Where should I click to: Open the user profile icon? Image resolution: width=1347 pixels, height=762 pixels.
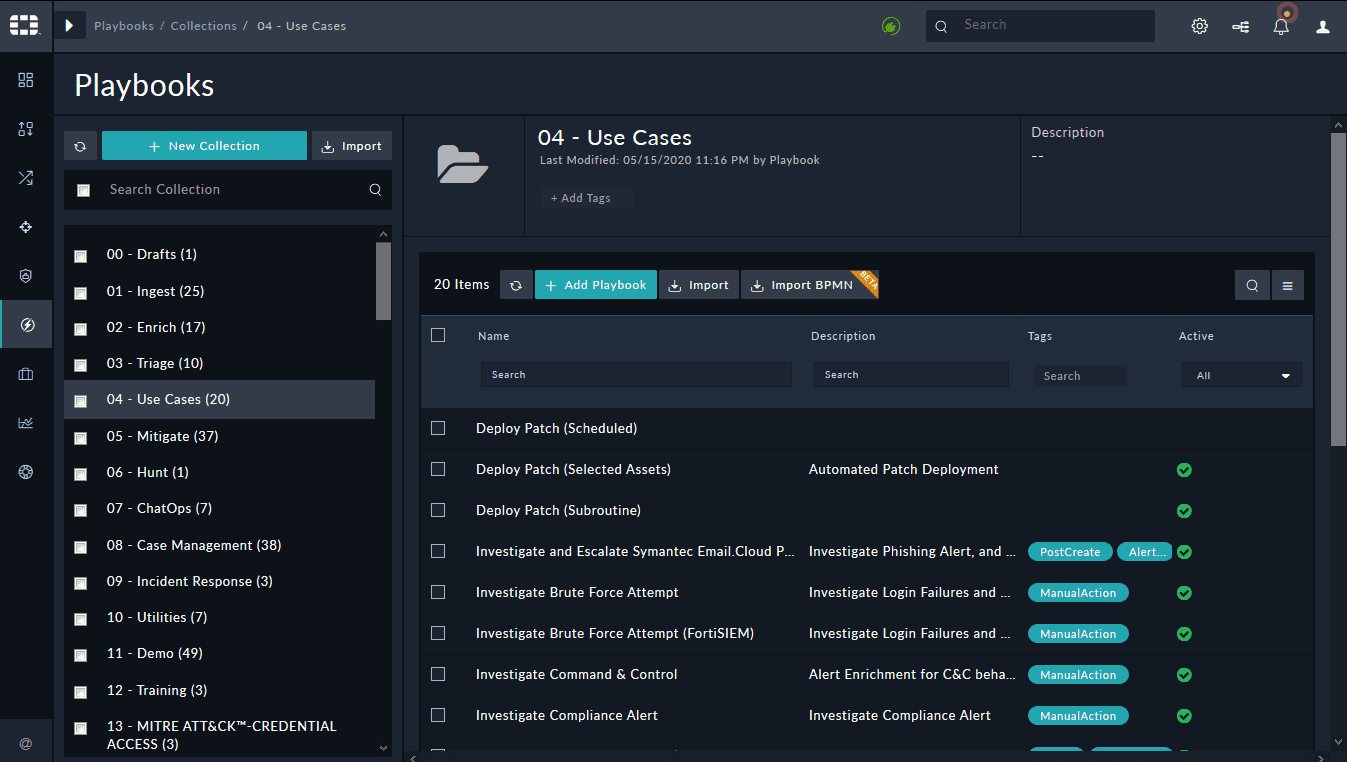click(1323, 27)
